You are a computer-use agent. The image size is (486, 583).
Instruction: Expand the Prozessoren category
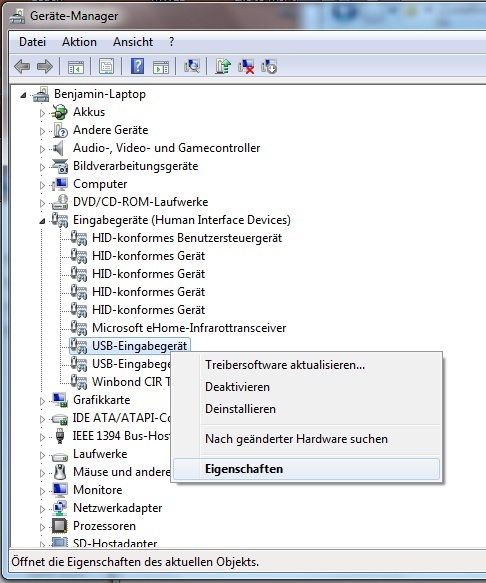tap(42, 526)
